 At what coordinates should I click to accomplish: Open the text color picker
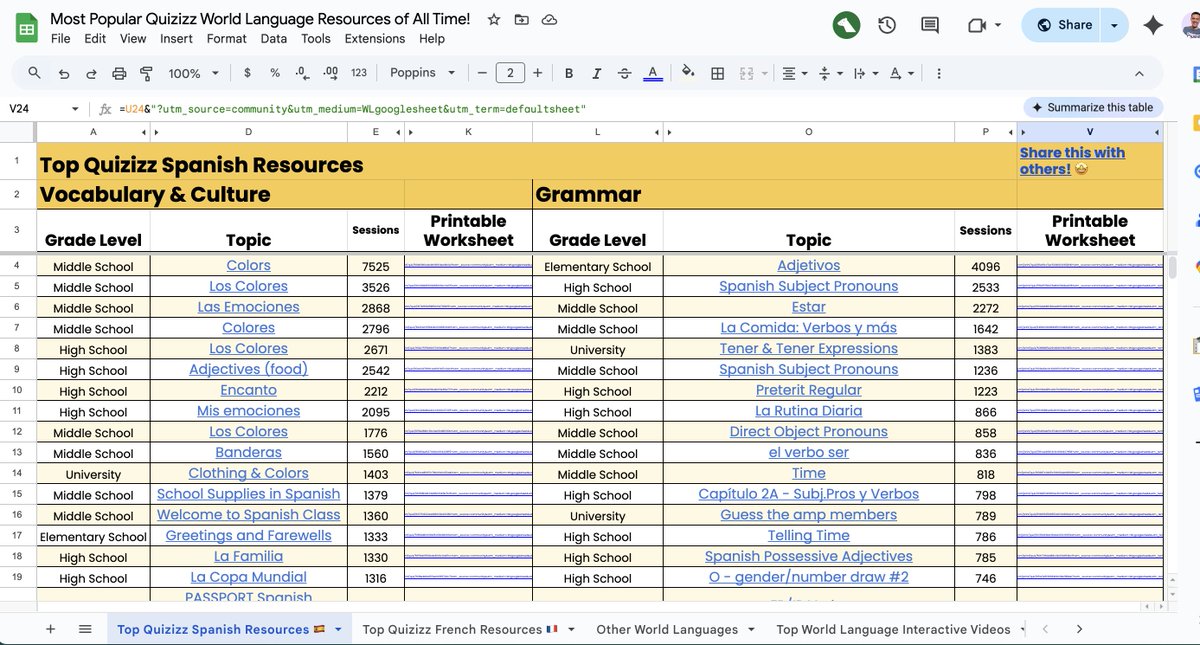pos(653,73)
